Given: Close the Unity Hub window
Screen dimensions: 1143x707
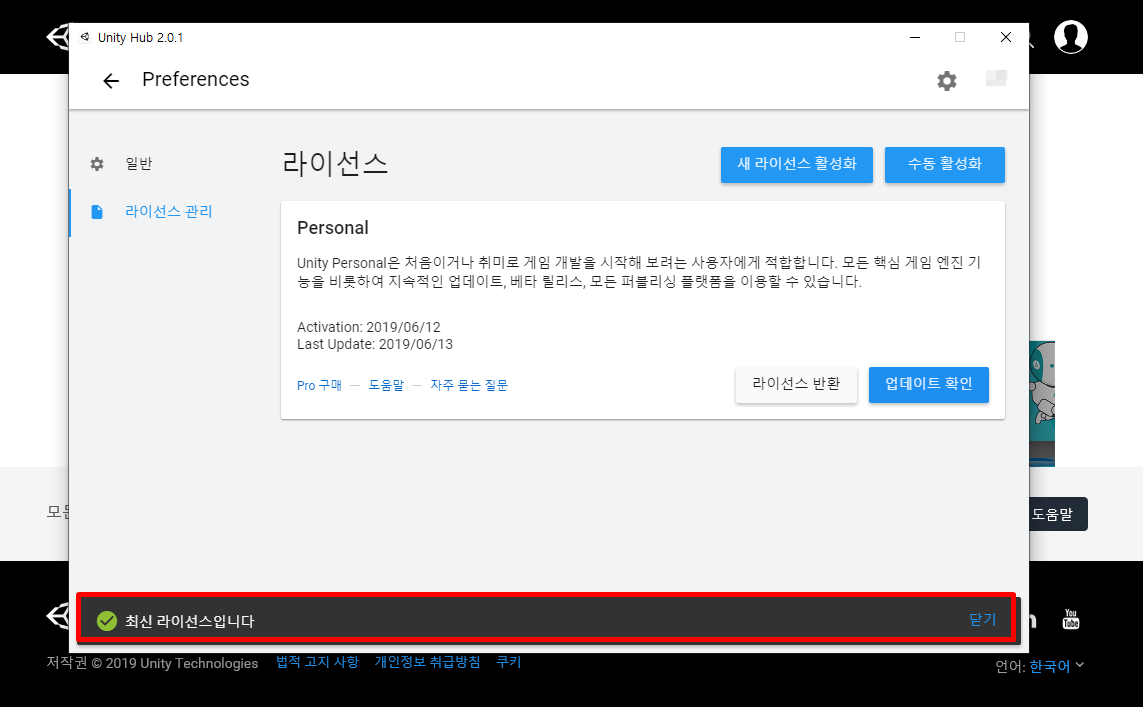Looking at the screenshot, I should [1006, 37].
